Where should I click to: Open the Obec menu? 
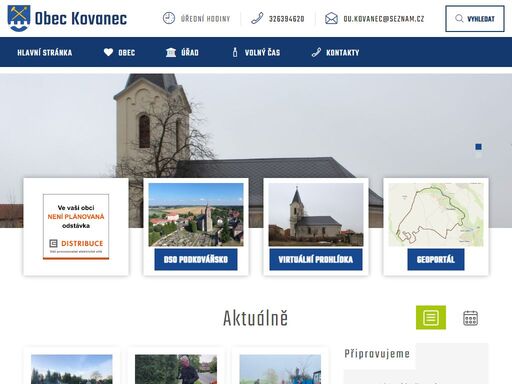[127, 53]
